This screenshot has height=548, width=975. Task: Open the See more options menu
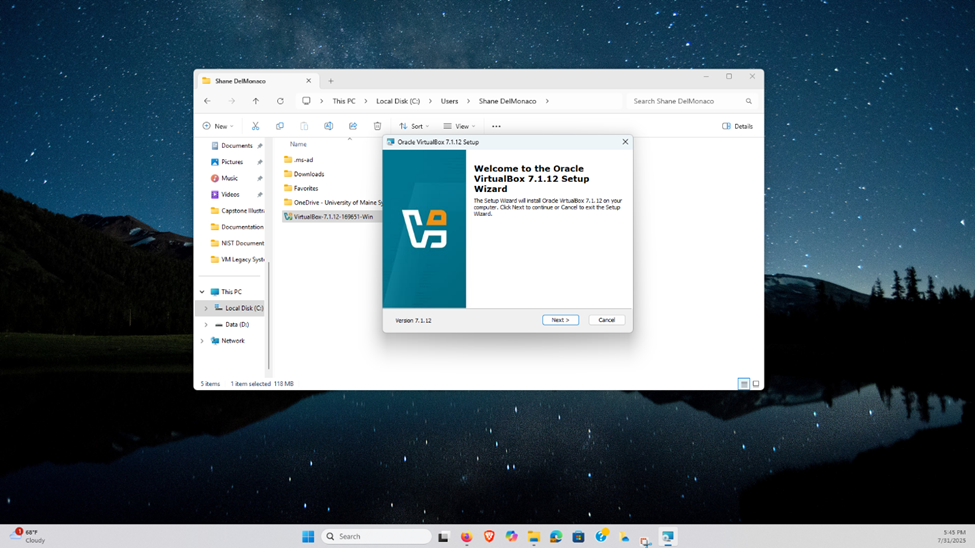[496, 126]
